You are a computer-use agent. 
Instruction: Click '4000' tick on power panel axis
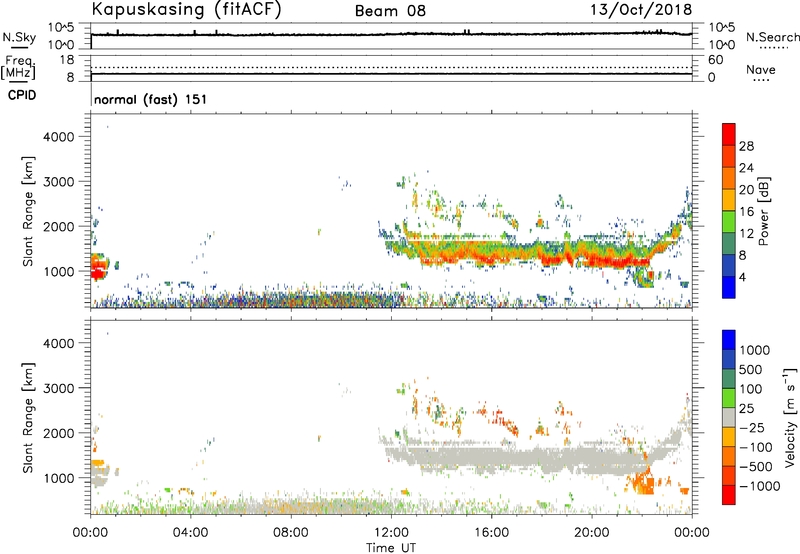[59, 137]
